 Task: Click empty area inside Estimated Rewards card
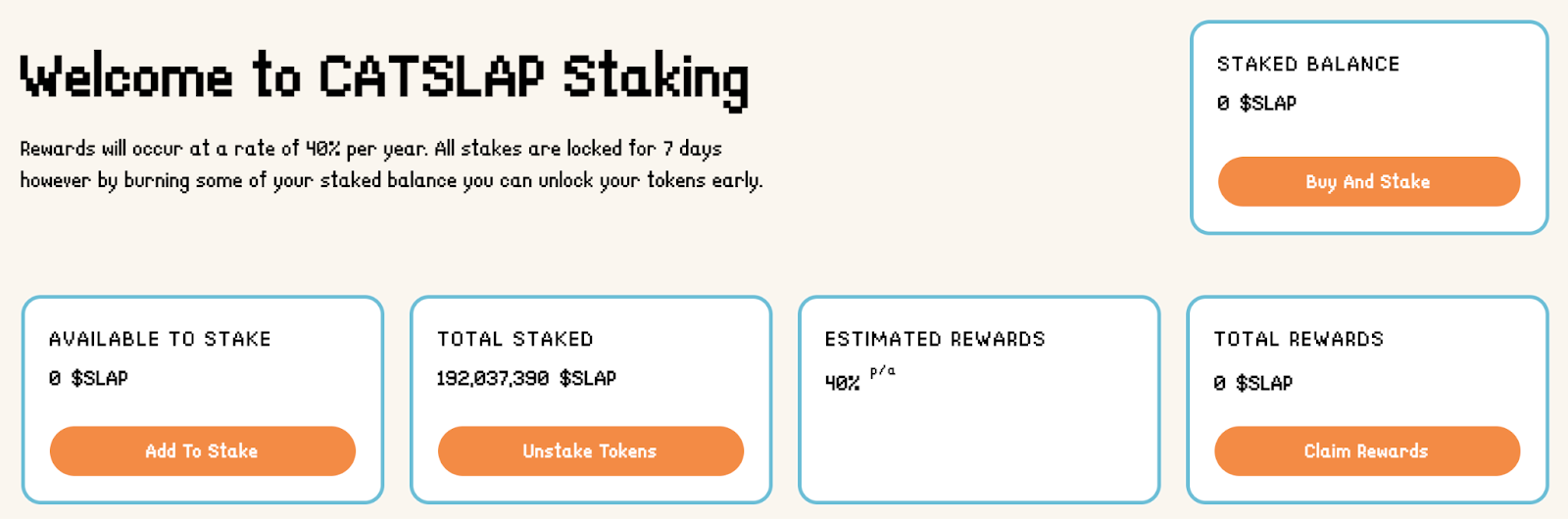(980, 446)
